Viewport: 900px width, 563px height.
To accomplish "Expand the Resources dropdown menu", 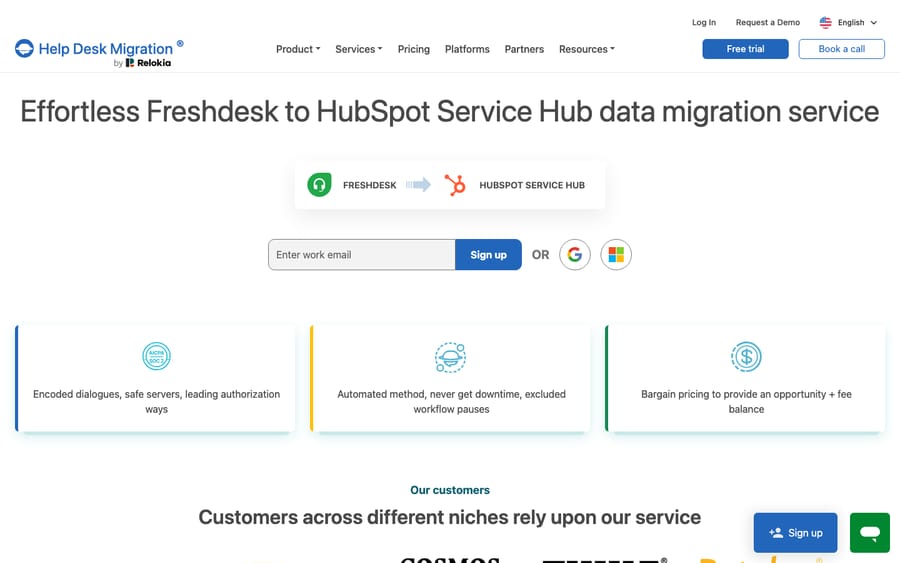I will tap(587, 49).
